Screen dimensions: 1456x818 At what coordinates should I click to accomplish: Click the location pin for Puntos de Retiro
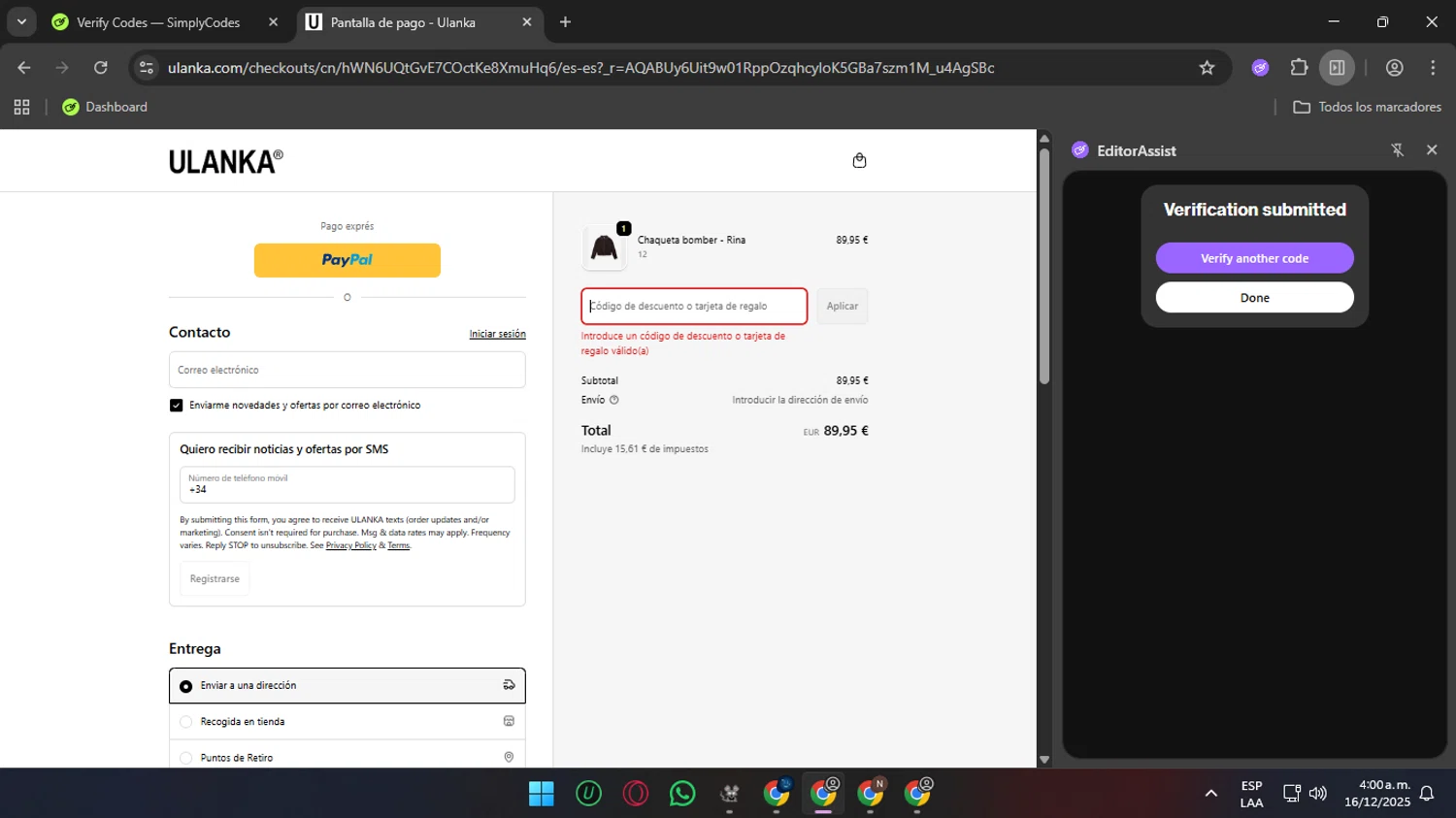point(509,757)
